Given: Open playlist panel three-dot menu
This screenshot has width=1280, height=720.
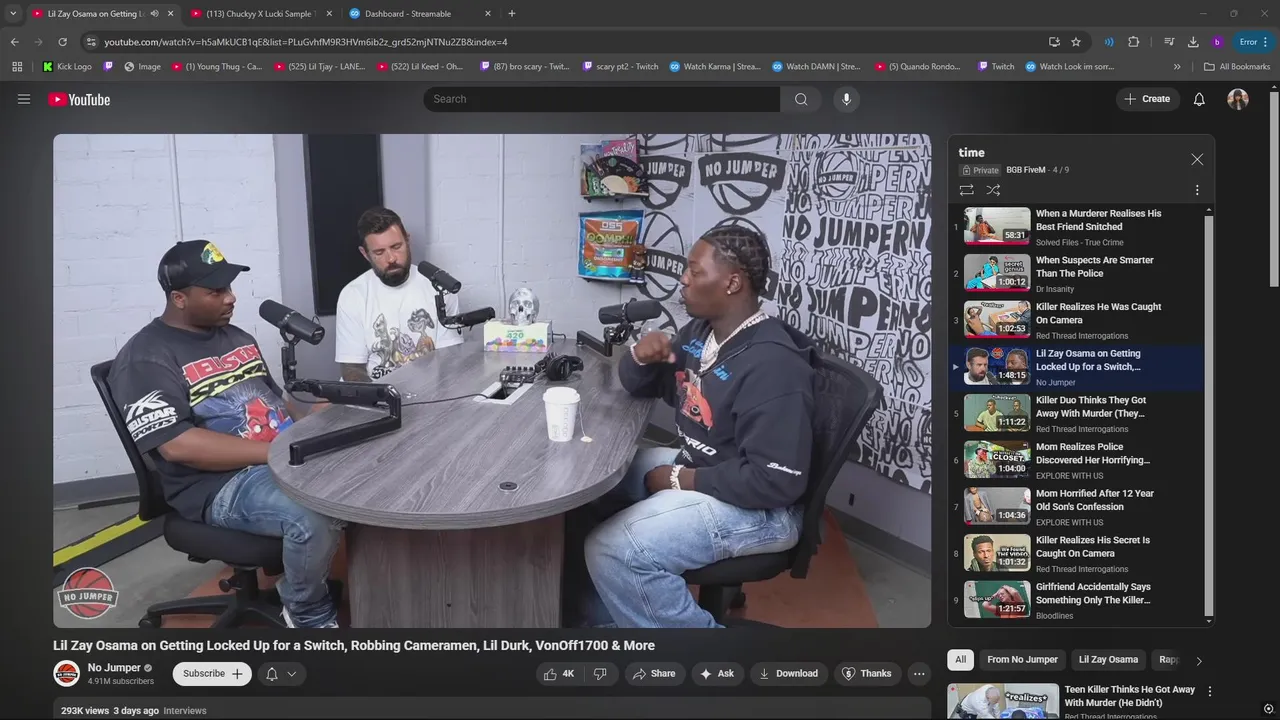Looking at the screenshot, I should pos(1197,190).
